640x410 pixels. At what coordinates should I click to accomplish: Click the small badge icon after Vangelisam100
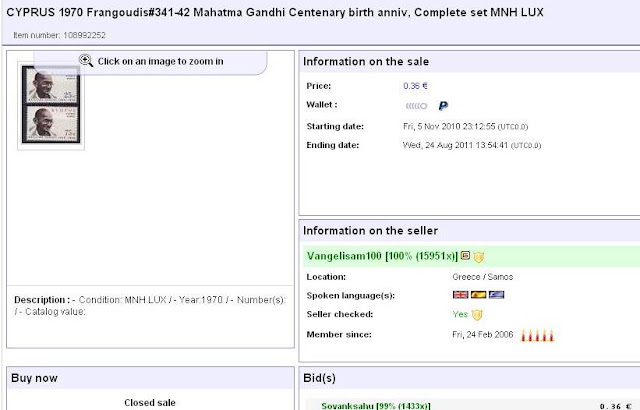[465, 255]
